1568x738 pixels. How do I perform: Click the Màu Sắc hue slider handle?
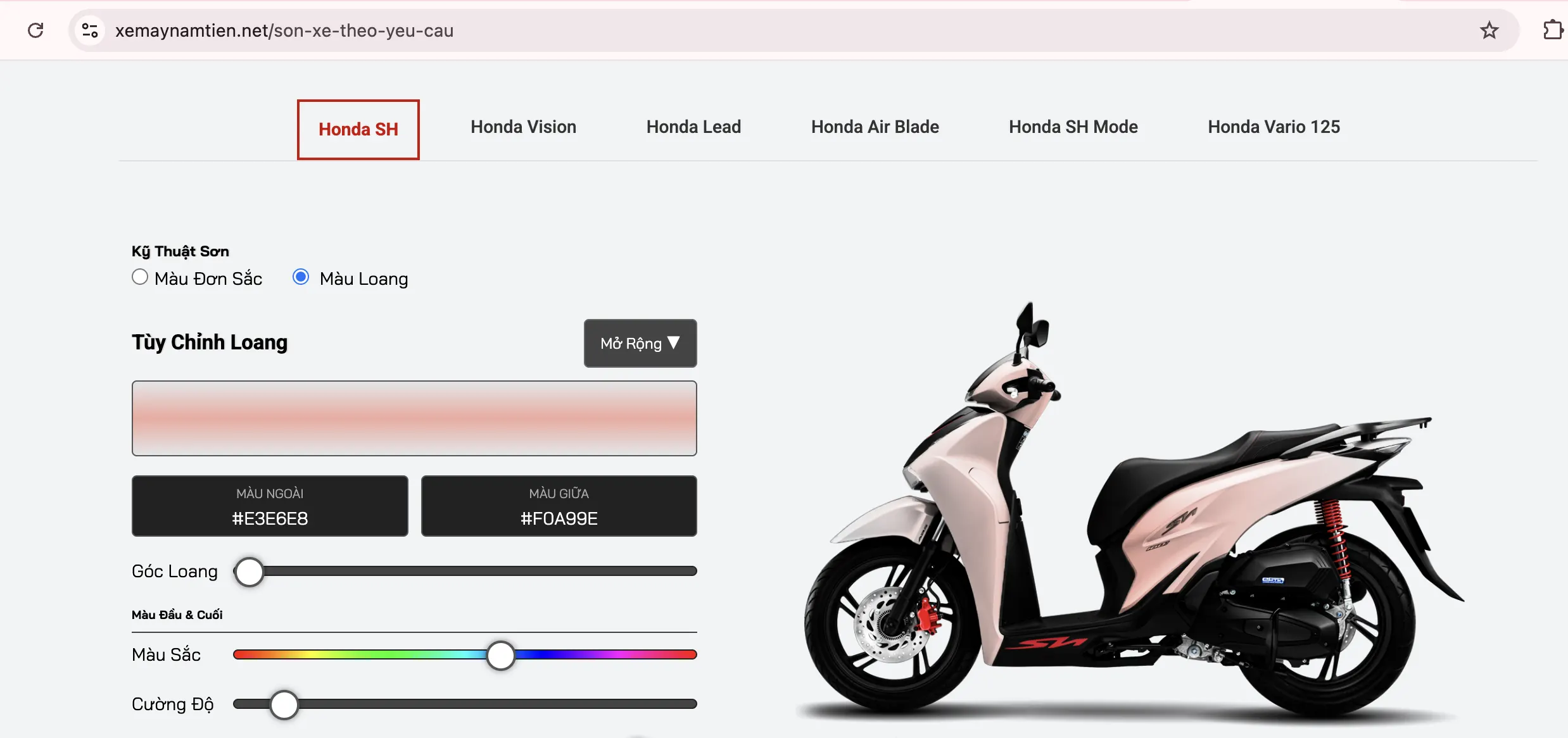point(500,655)
